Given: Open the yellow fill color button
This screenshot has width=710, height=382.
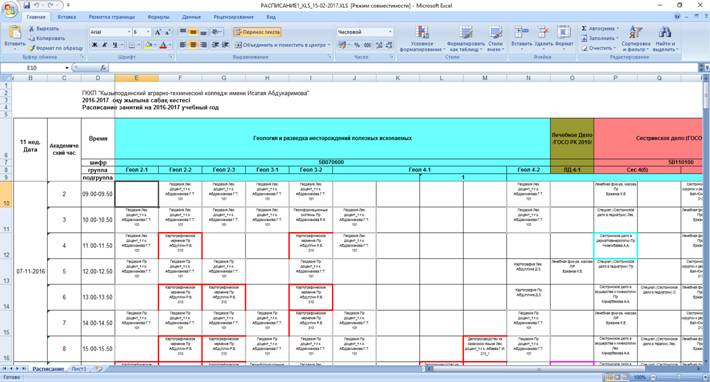Looking at the screenshot, I should [x=148, y=45].
